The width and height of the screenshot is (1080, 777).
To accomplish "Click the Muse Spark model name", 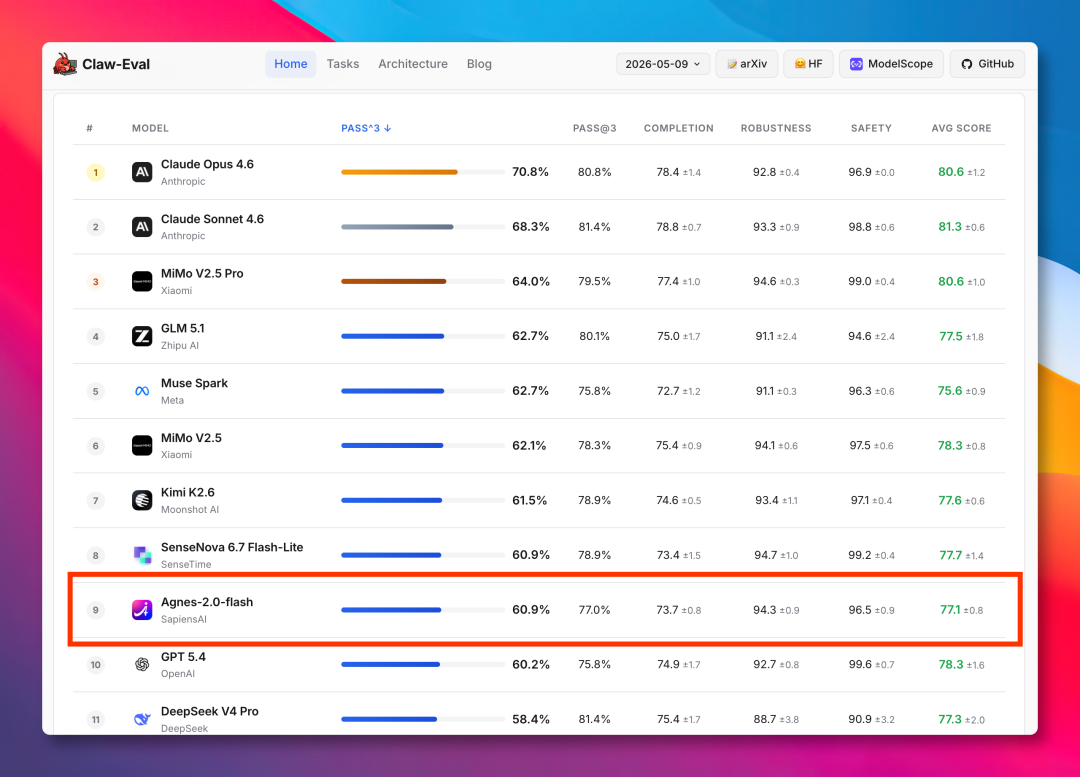I will [194, 383].
